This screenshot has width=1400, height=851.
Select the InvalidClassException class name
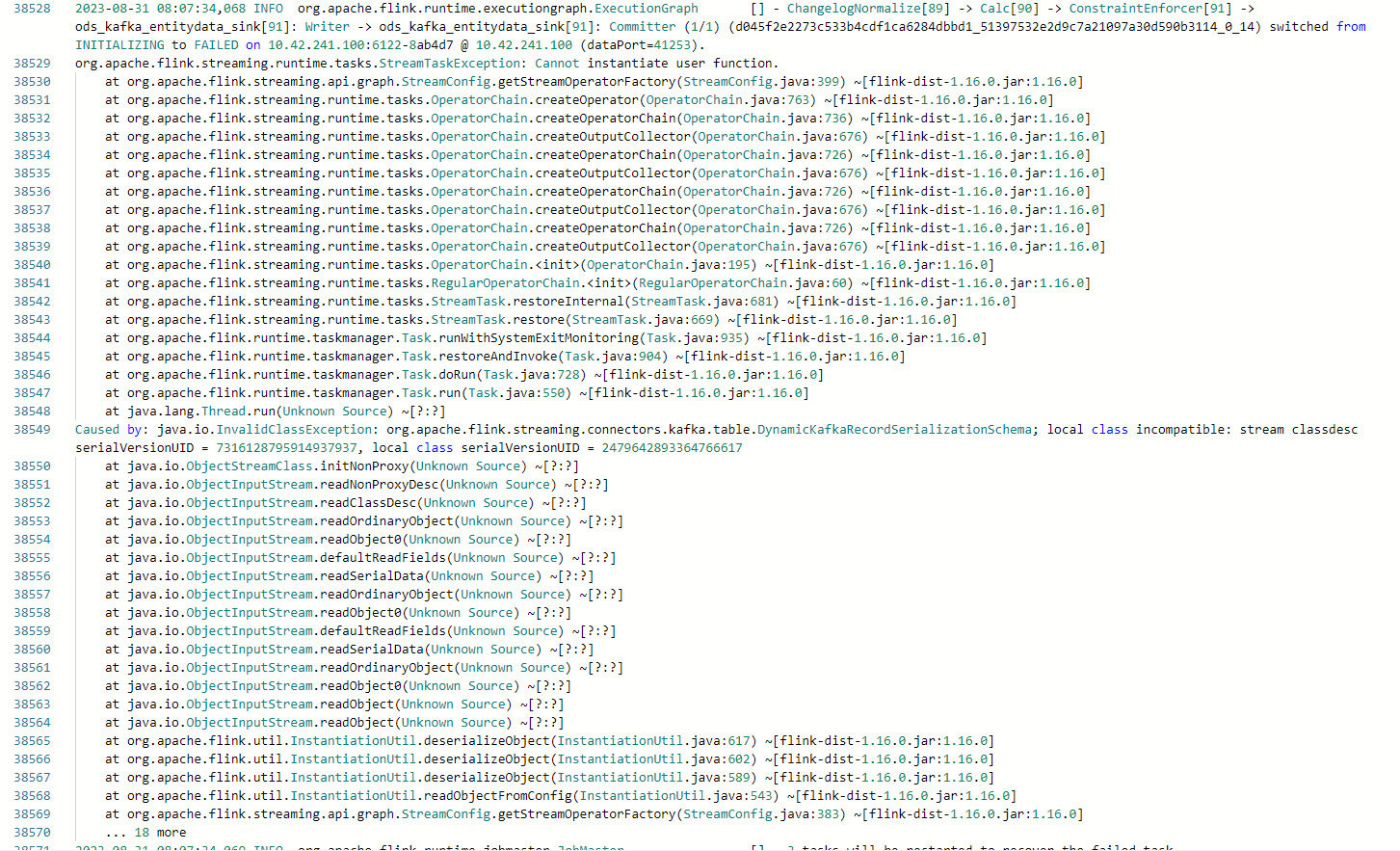[294, 430]
